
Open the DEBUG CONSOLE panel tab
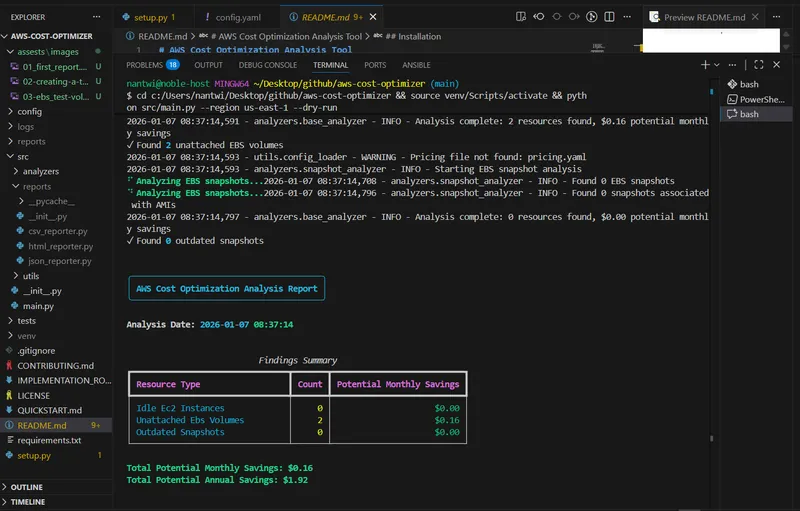[268, 65]
